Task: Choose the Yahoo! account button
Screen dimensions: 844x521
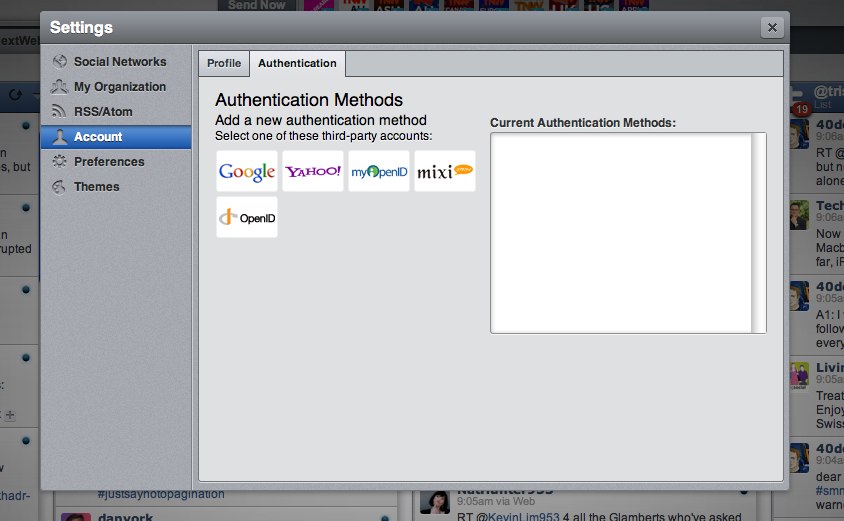Action: coord(313,171)
